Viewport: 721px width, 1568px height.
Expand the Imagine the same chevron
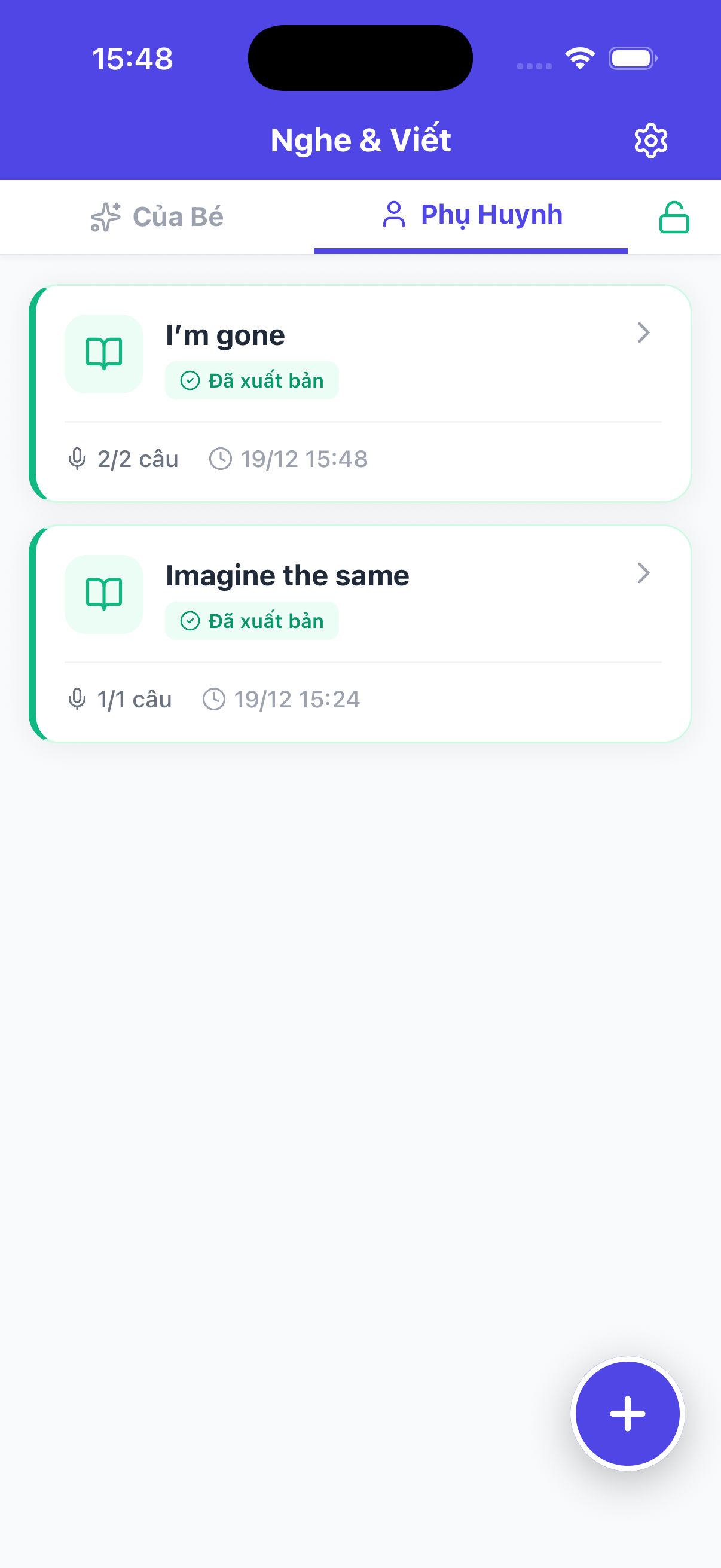(x=643, y=573)
